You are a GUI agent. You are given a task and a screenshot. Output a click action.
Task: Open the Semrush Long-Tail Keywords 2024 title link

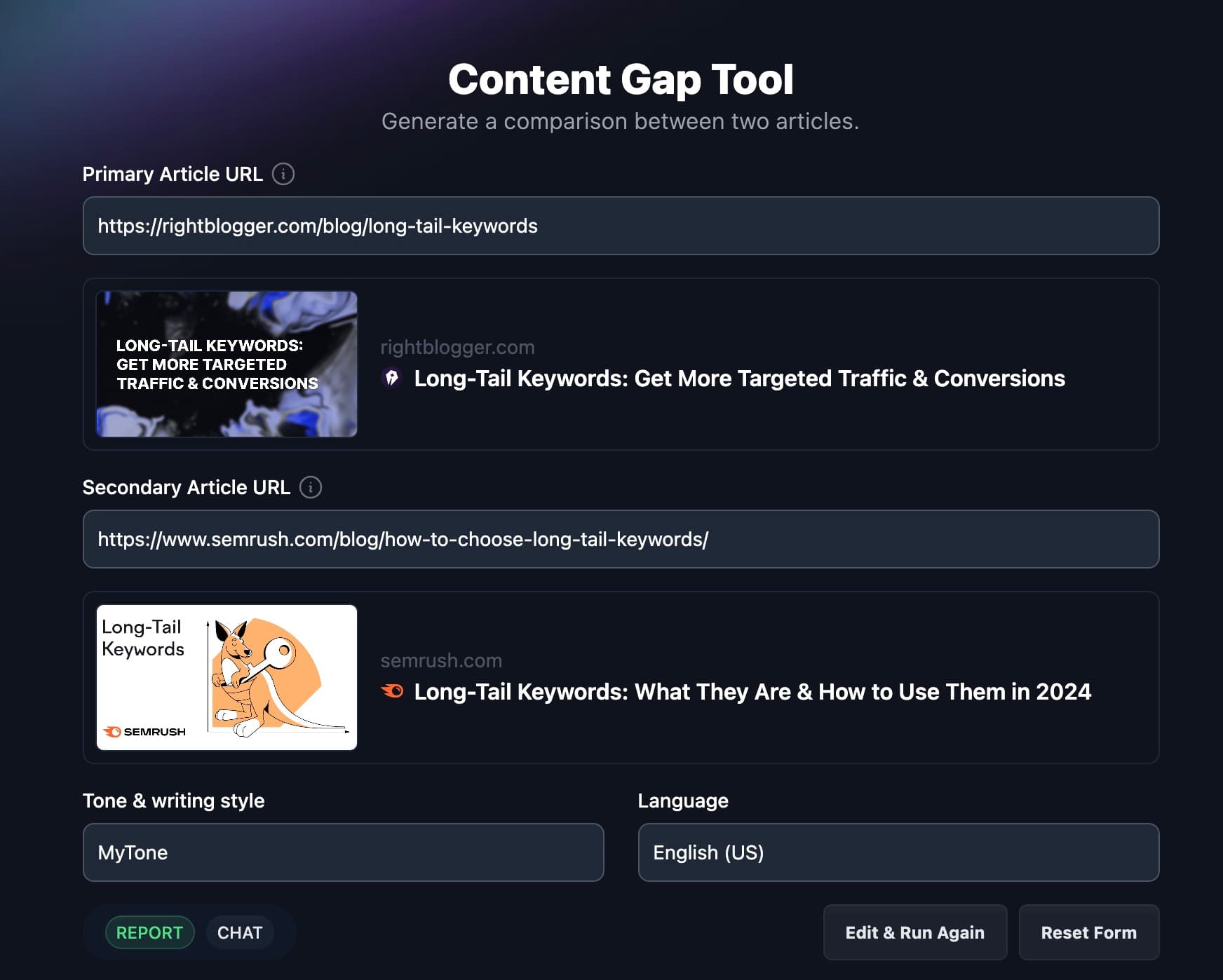tap(752, 692)
